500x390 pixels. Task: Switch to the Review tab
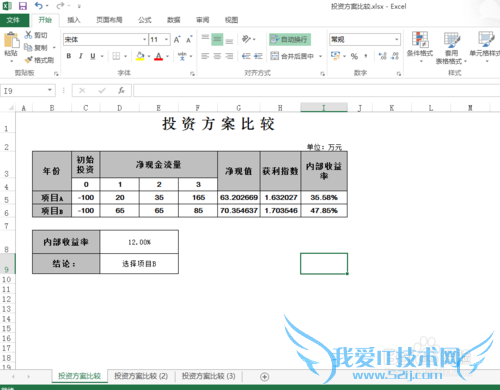[203, 20]
